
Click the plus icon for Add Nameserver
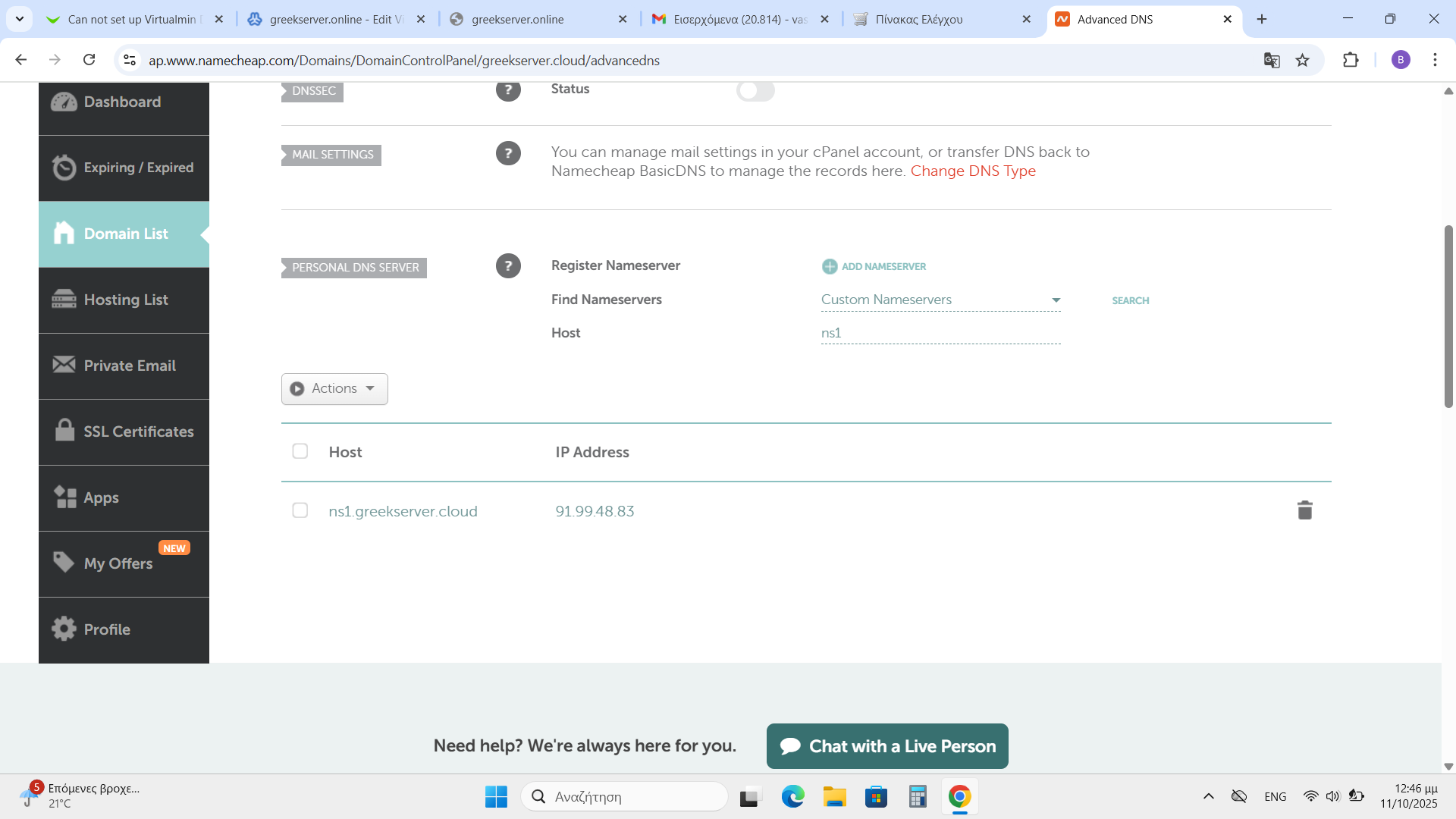[x=830, y=266]
